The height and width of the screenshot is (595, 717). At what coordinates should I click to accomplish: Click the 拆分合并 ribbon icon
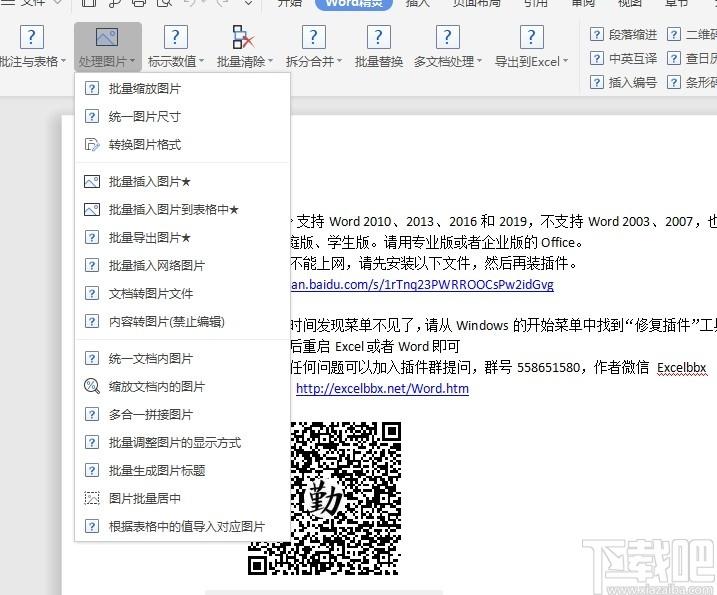313,37
